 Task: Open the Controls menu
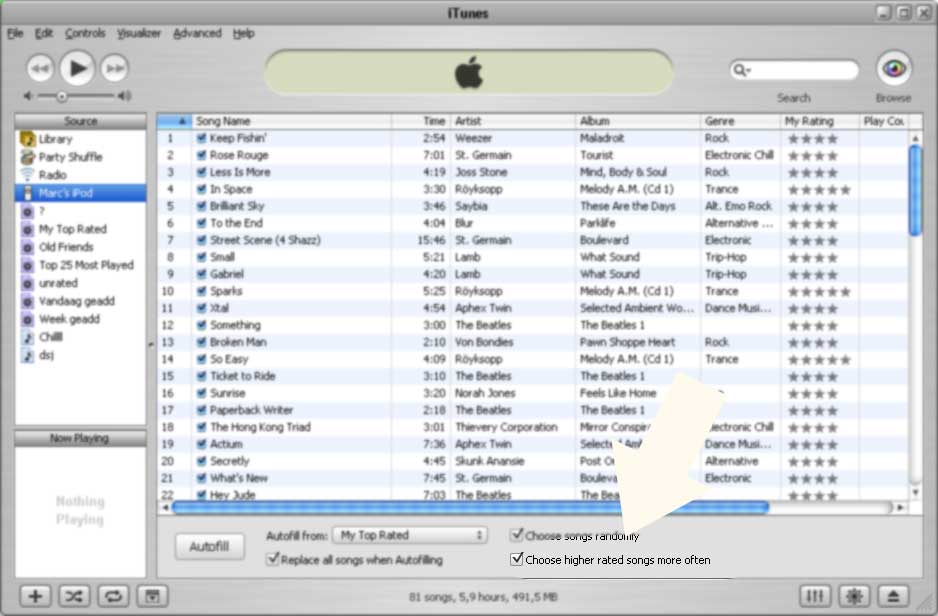click(x=85, y=33)
